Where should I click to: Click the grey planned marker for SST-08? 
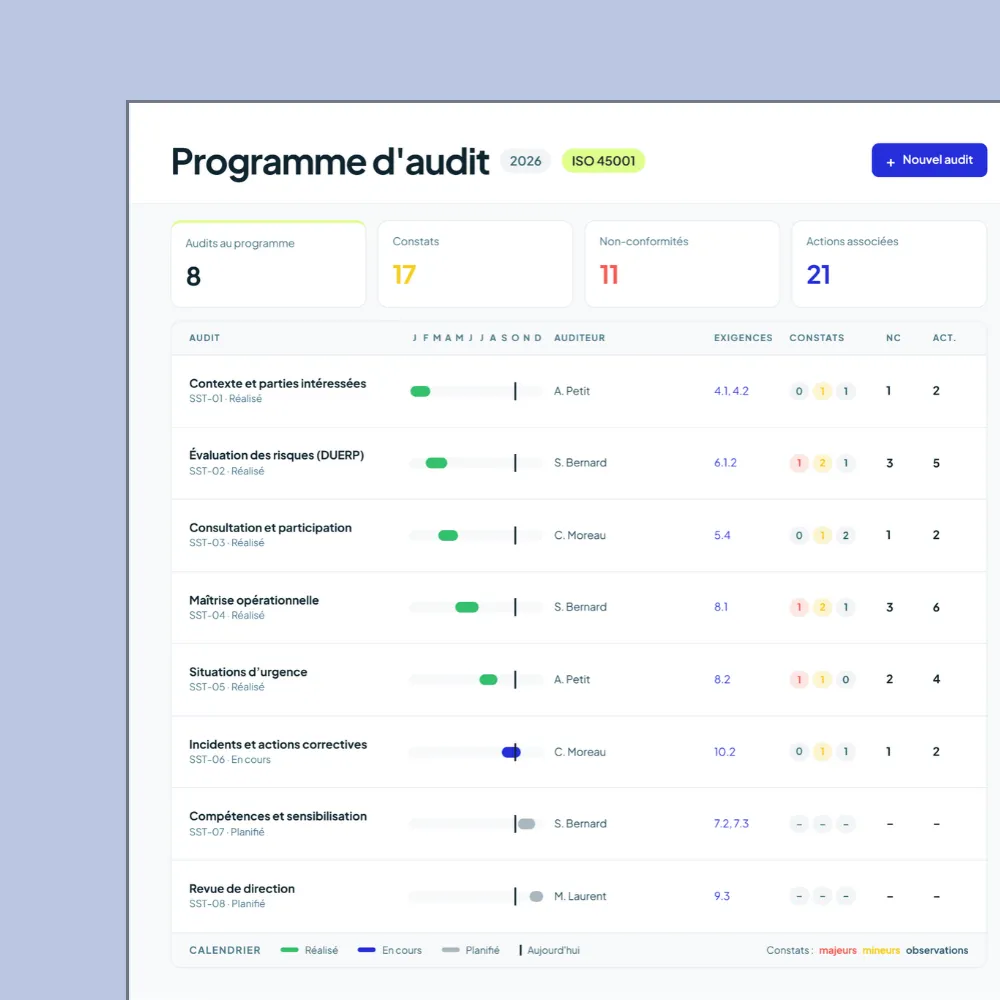pos(536,896)
